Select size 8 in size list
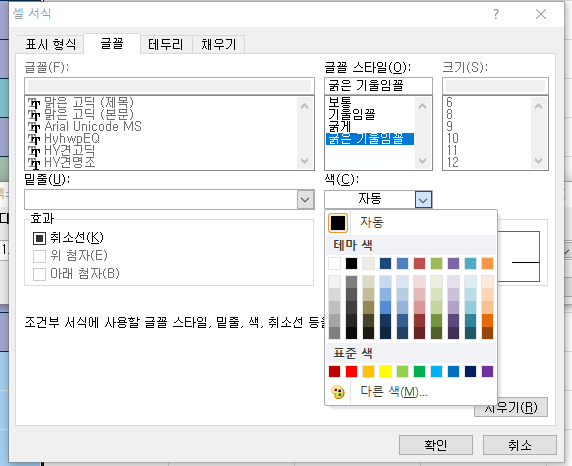This screenshot has width=572, height=466. (x=449, y=114)
